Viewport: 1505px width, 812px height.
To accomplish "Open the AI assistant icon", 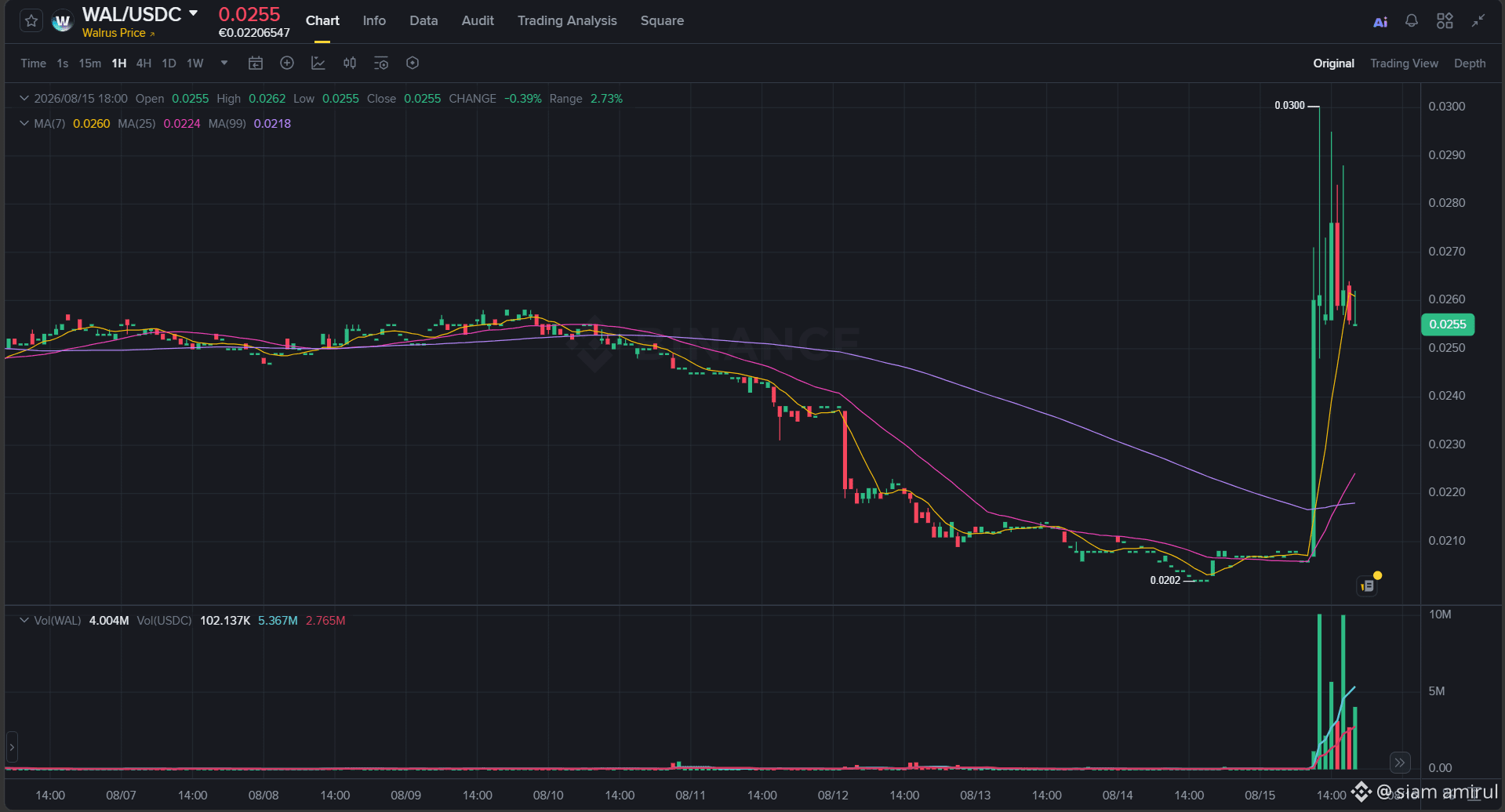I will point(1380,21).
